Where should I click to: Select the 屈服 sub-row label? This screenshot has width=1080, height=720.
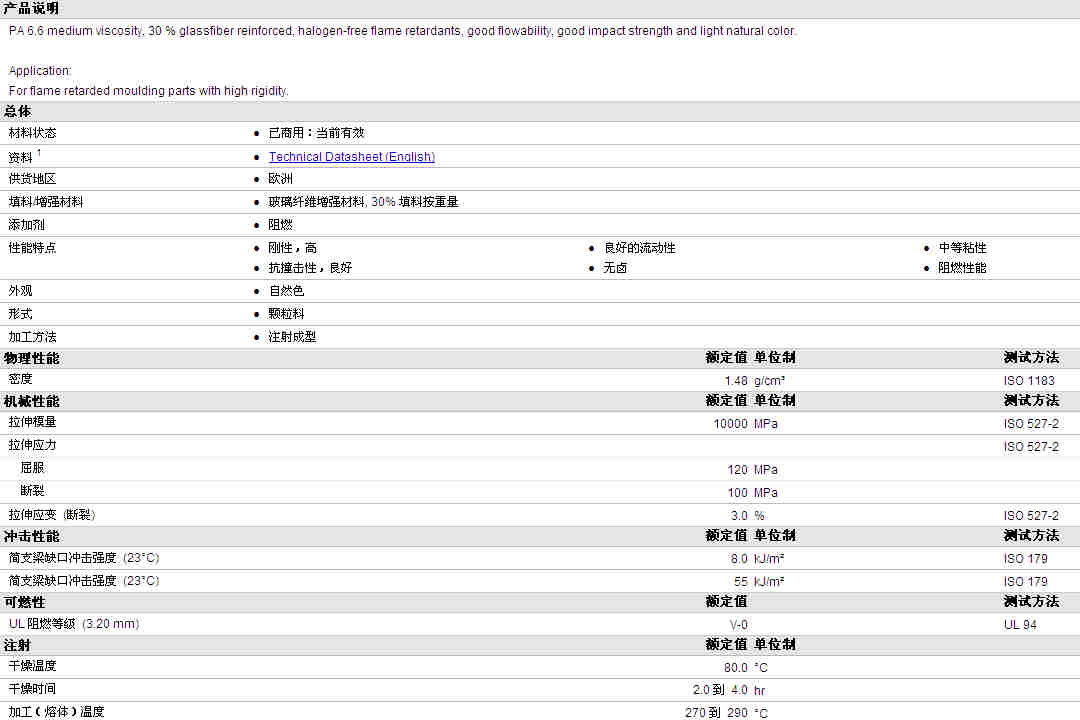point(32,469)
